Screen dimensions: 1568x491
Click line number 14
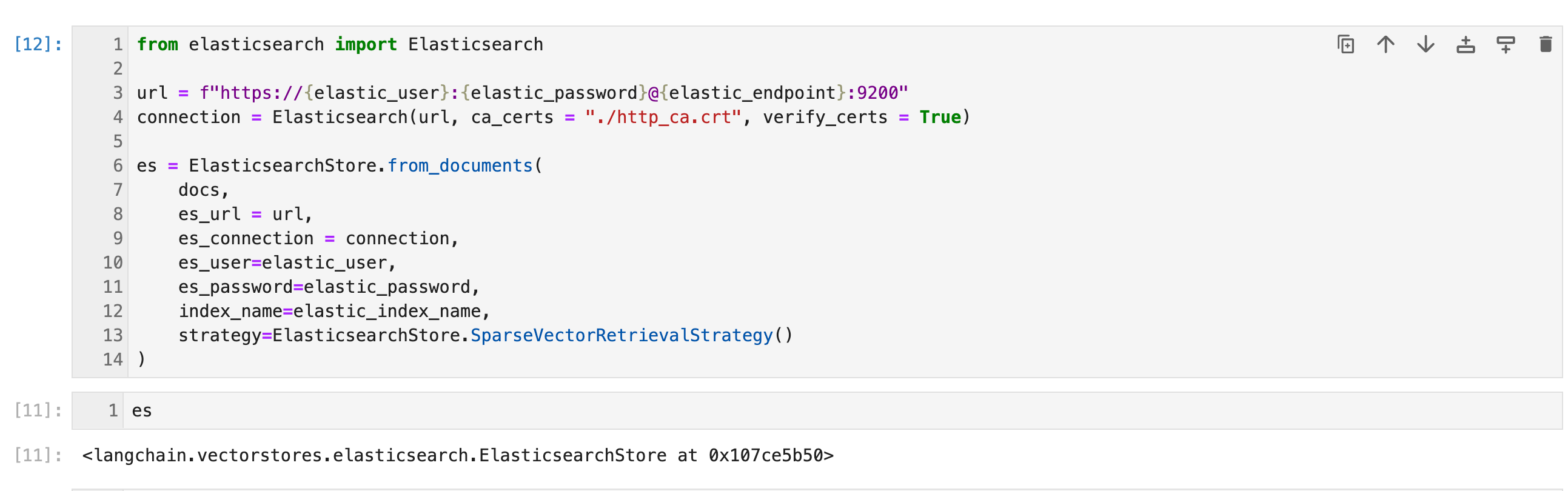113,359
